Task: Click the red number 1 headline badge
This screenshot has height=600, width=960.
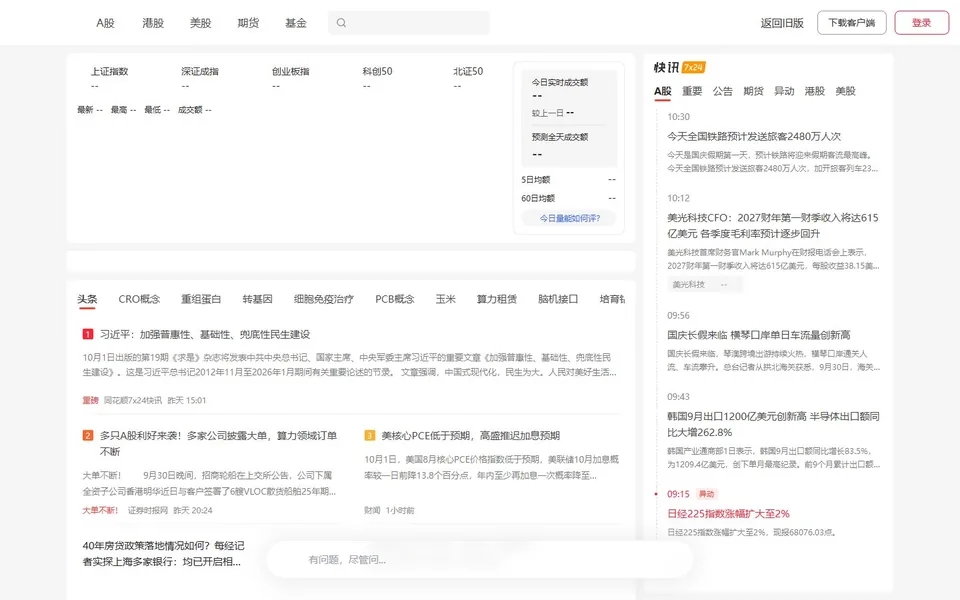Action: [88, 334]
